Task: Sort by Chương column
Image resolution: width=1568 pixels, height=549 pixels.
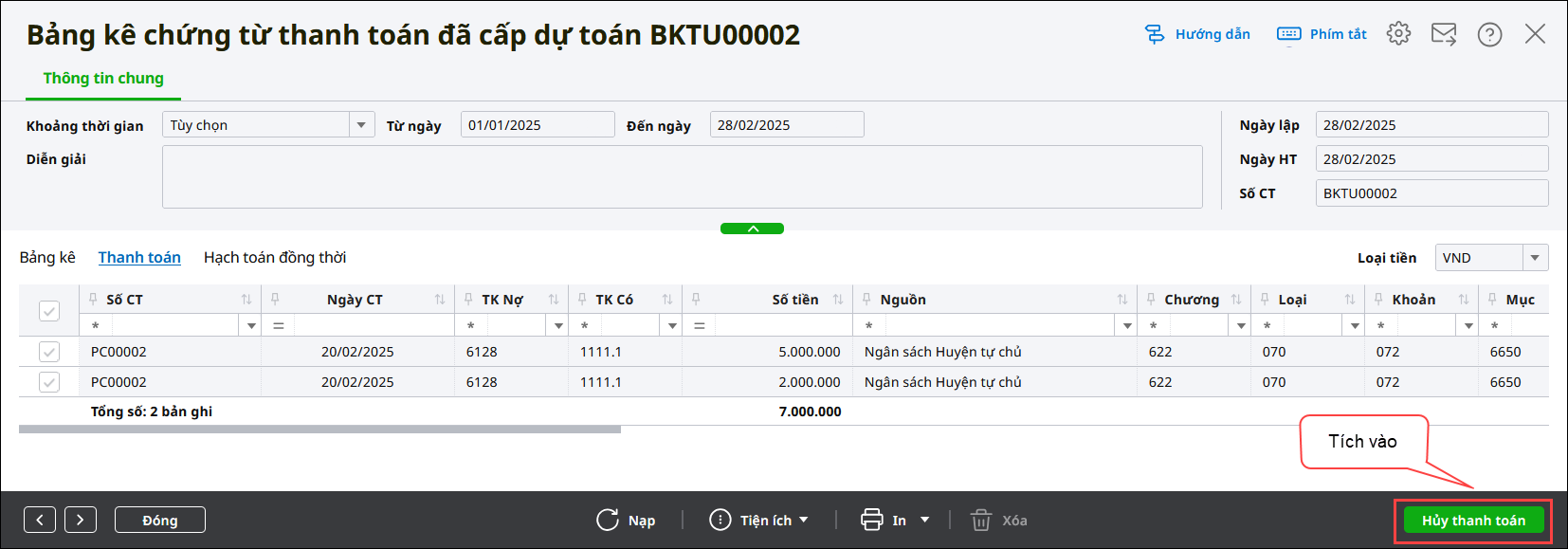Action: coord(1236,299)
